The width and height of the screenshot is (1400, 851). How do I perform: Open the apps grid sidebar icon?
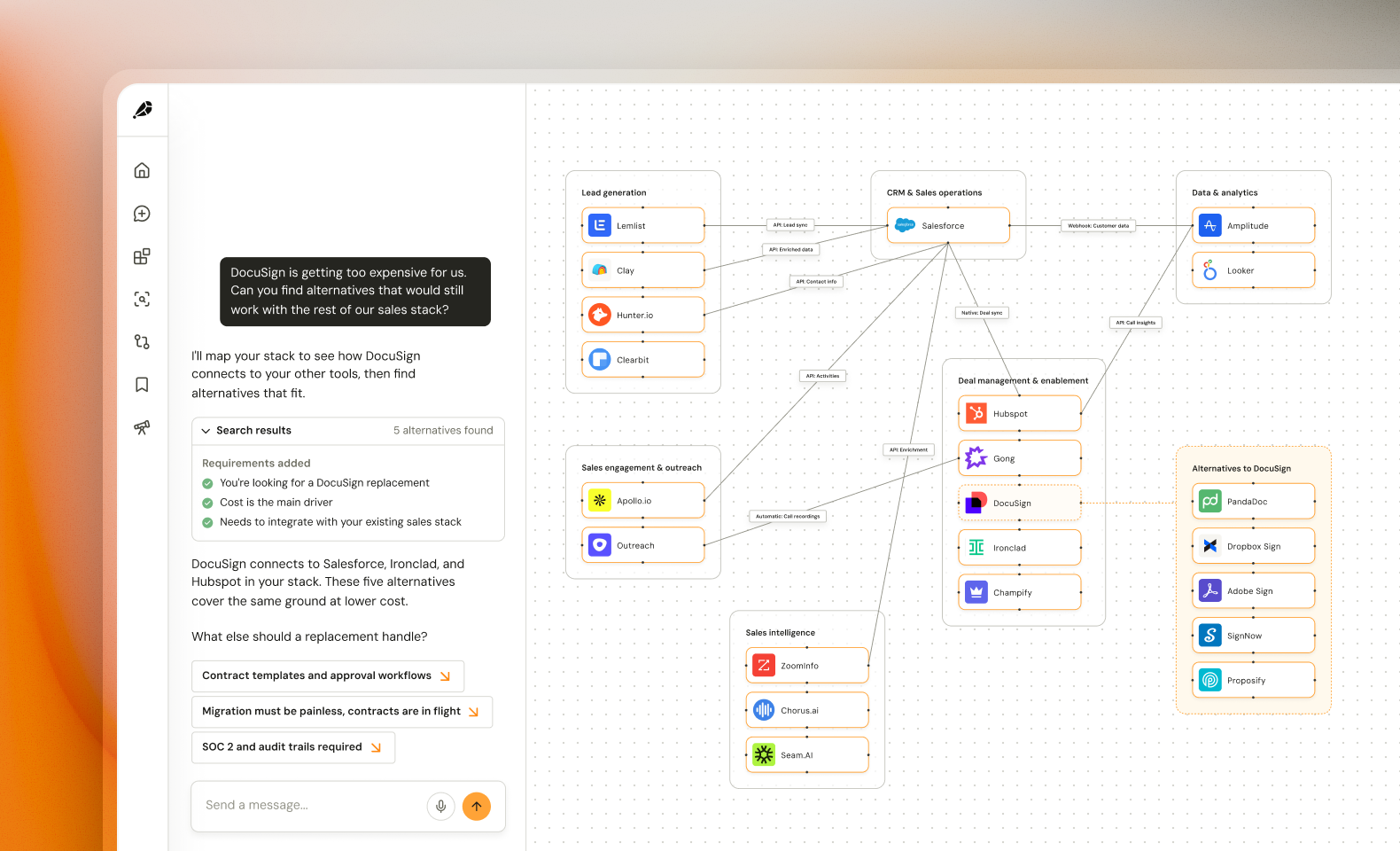point(142,256)
